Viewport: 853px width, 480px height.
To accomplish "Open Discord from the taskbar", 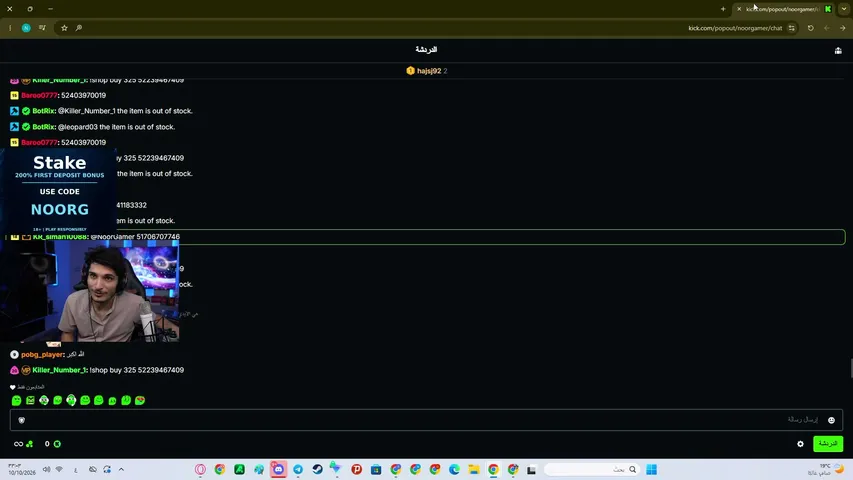I will click(x=278, y=469).
